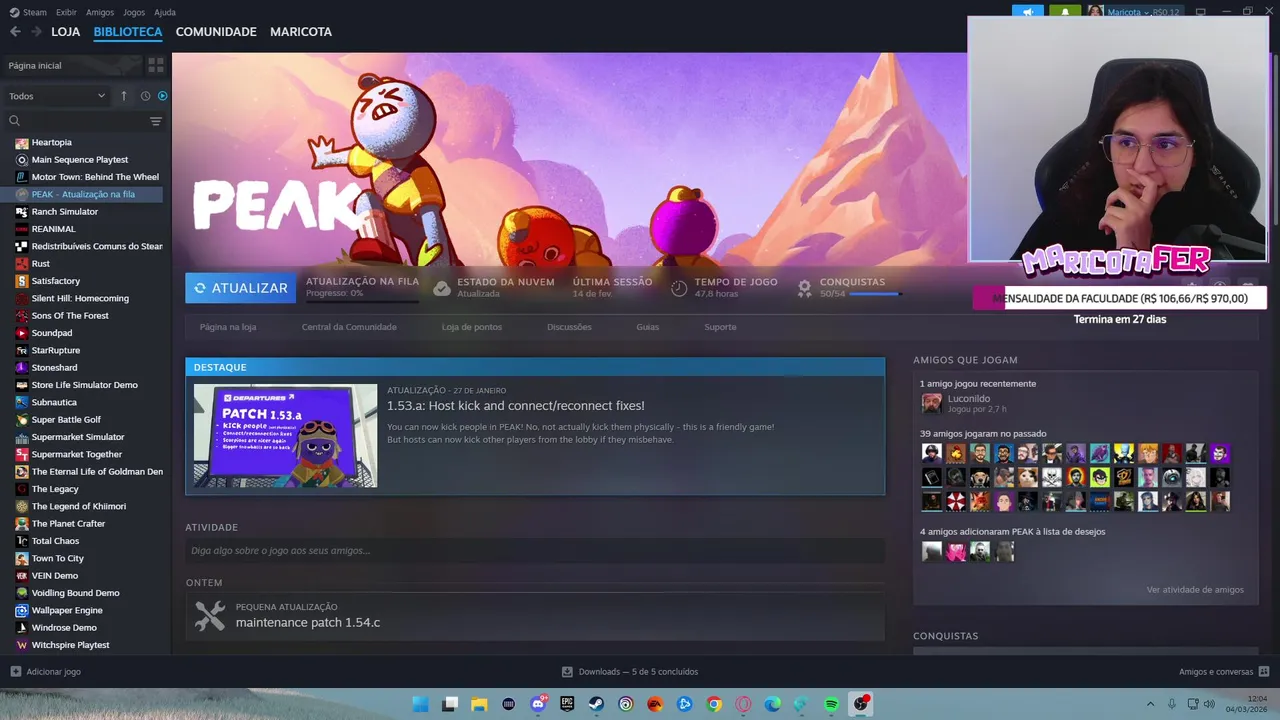Open Google Chrome in taskbar
This screenshot has height=720, width=1280.
(714, 704)
